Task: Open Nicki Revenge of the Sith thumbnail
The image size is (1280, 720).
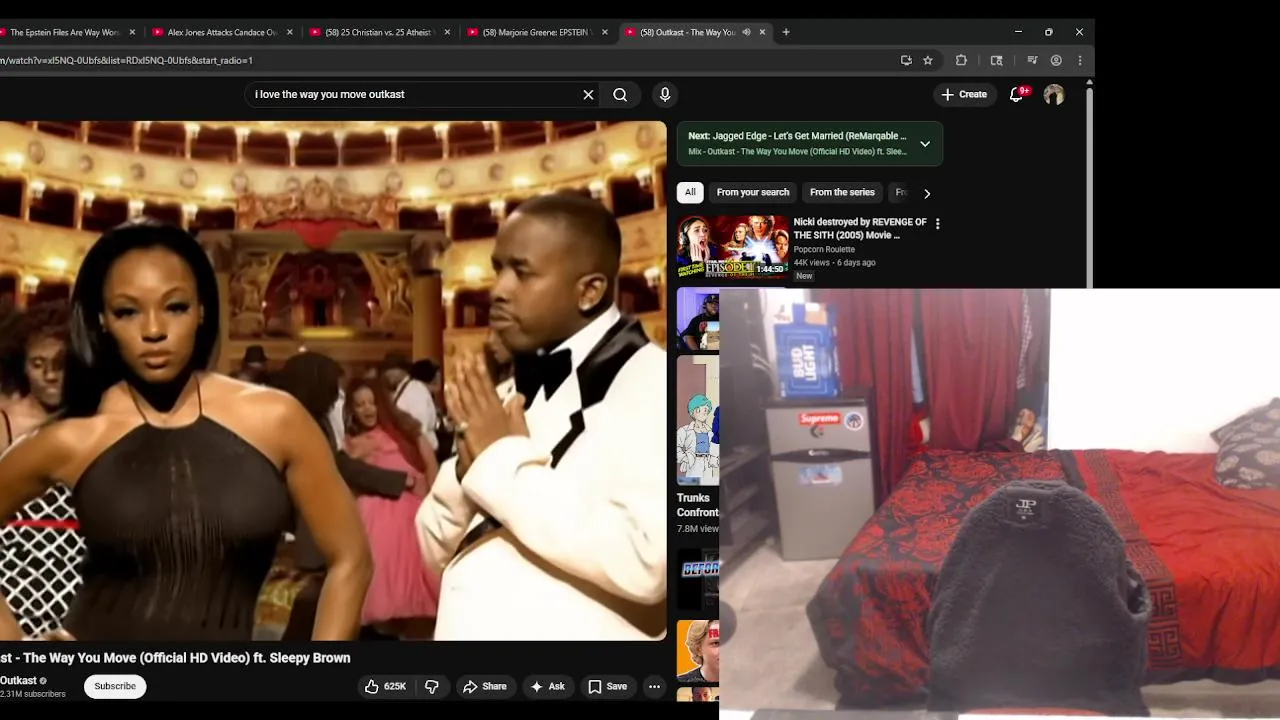Action: pos(733,247)
